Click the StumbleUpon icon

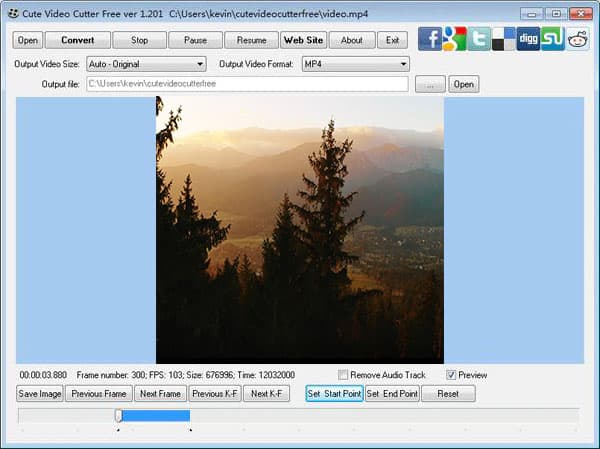coord(553,40)
